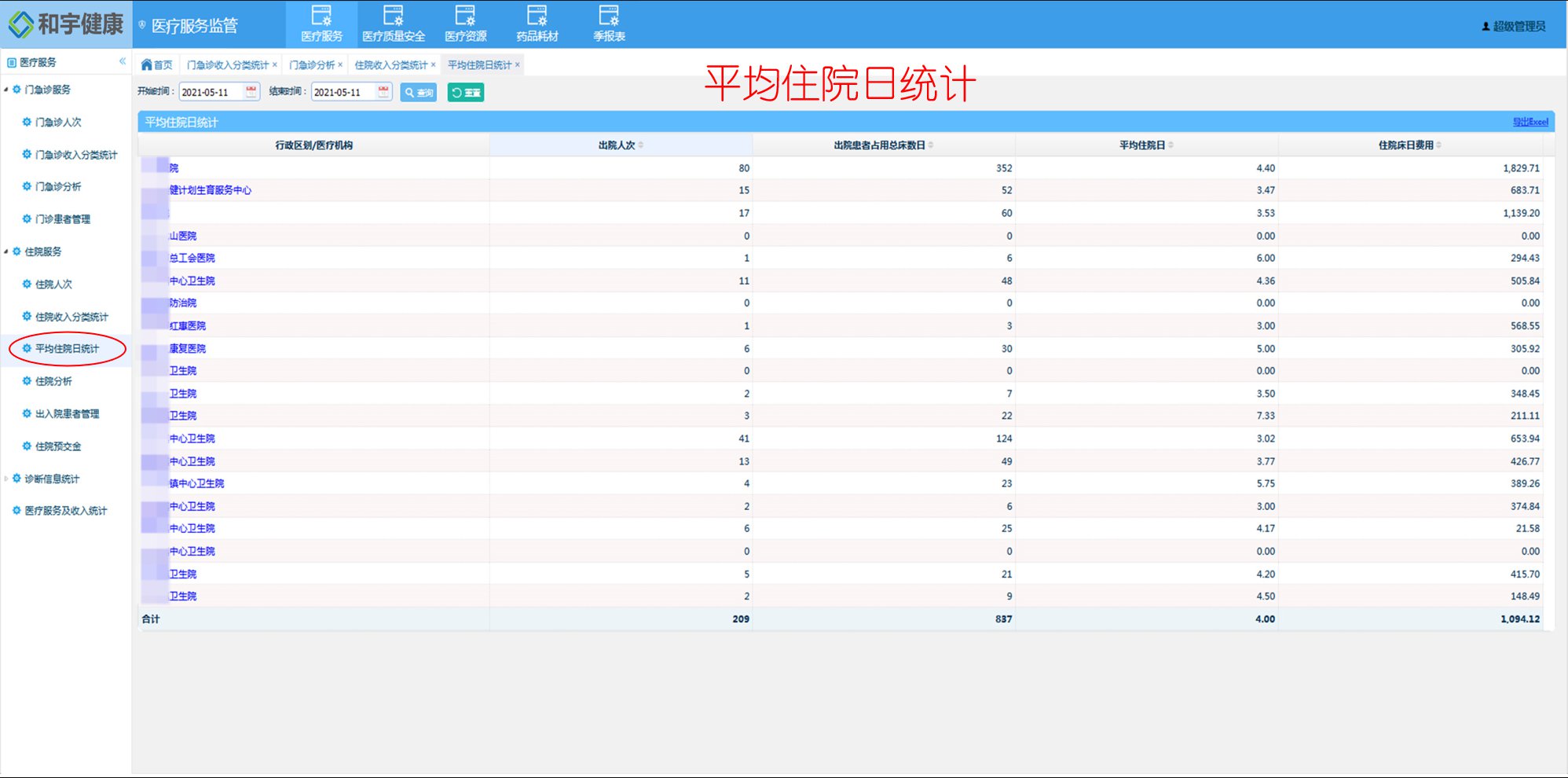
Task: Open the 开始时间 calendar picker icon
Action: [x=251, y=92]
